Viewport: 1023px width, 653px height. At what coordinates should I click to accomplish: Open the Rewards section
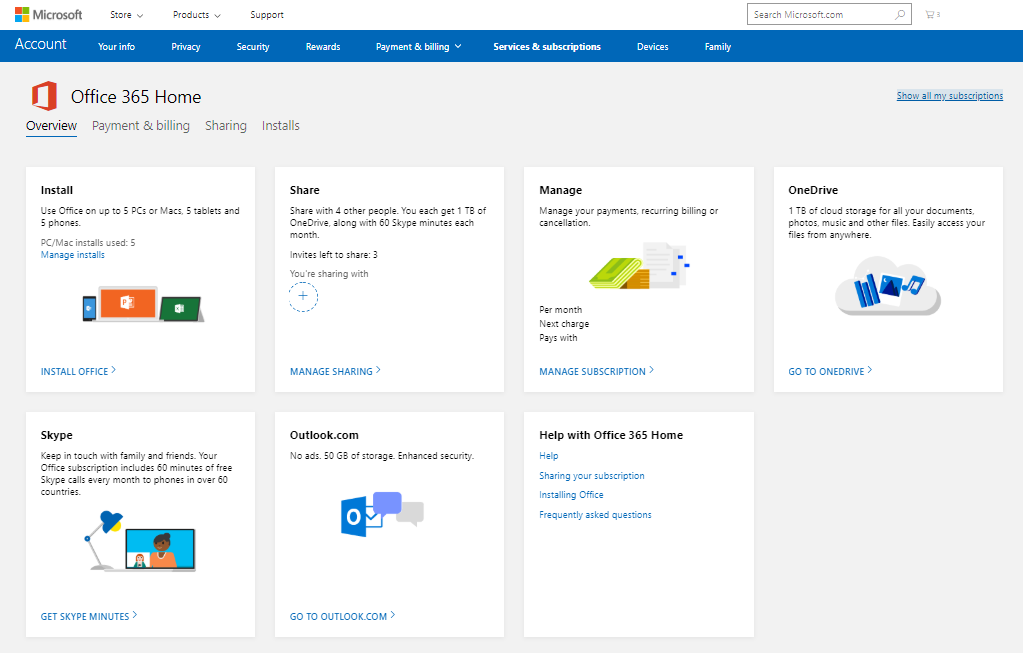(x=323, y=46)
